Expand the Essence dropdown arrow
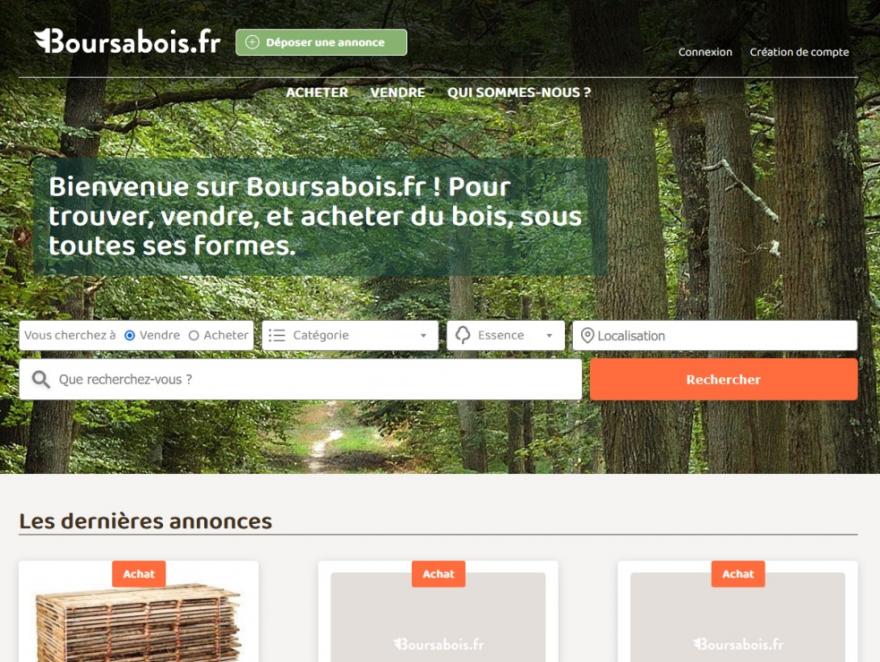The width and height of the screenshot is (880, 662). [549, 335]
